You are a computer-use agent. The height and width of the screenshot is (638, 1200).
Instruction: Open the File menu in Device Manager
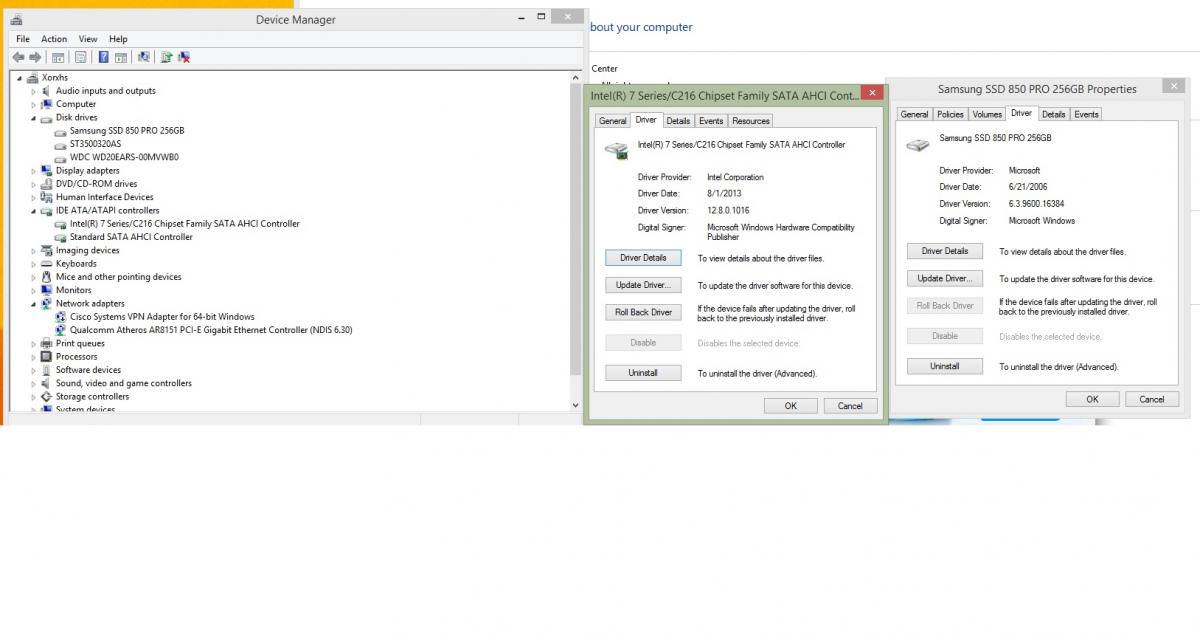click(x=22, y=39)
